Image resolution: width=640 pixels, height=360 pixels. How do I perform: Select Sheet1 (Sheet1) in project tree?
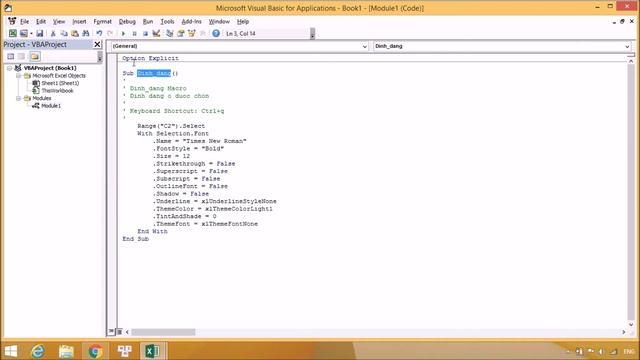(60, 83)
